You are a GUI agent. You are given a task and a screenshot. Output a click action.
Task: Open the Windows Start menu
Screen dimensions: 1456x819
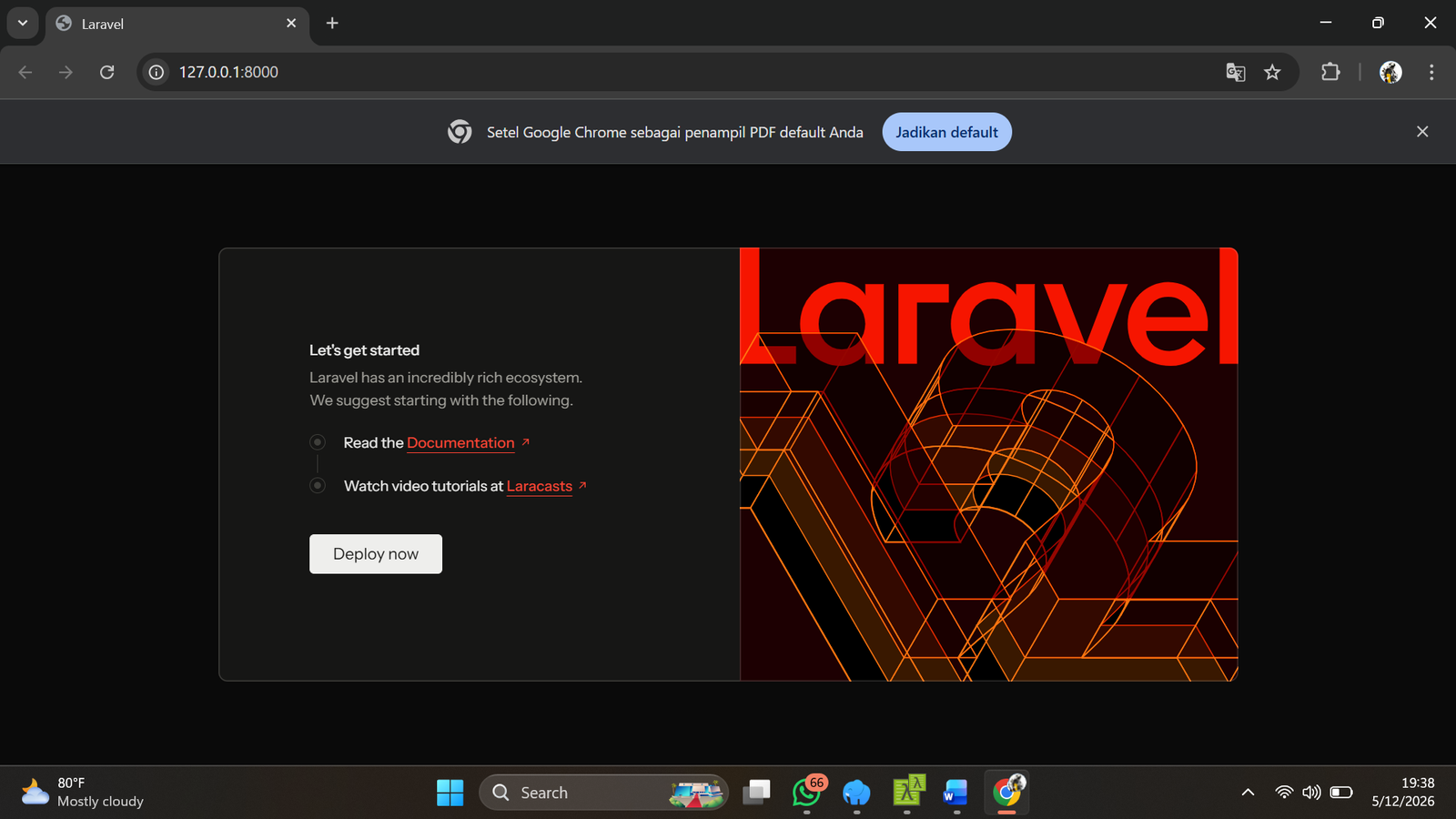pos(450,793)
